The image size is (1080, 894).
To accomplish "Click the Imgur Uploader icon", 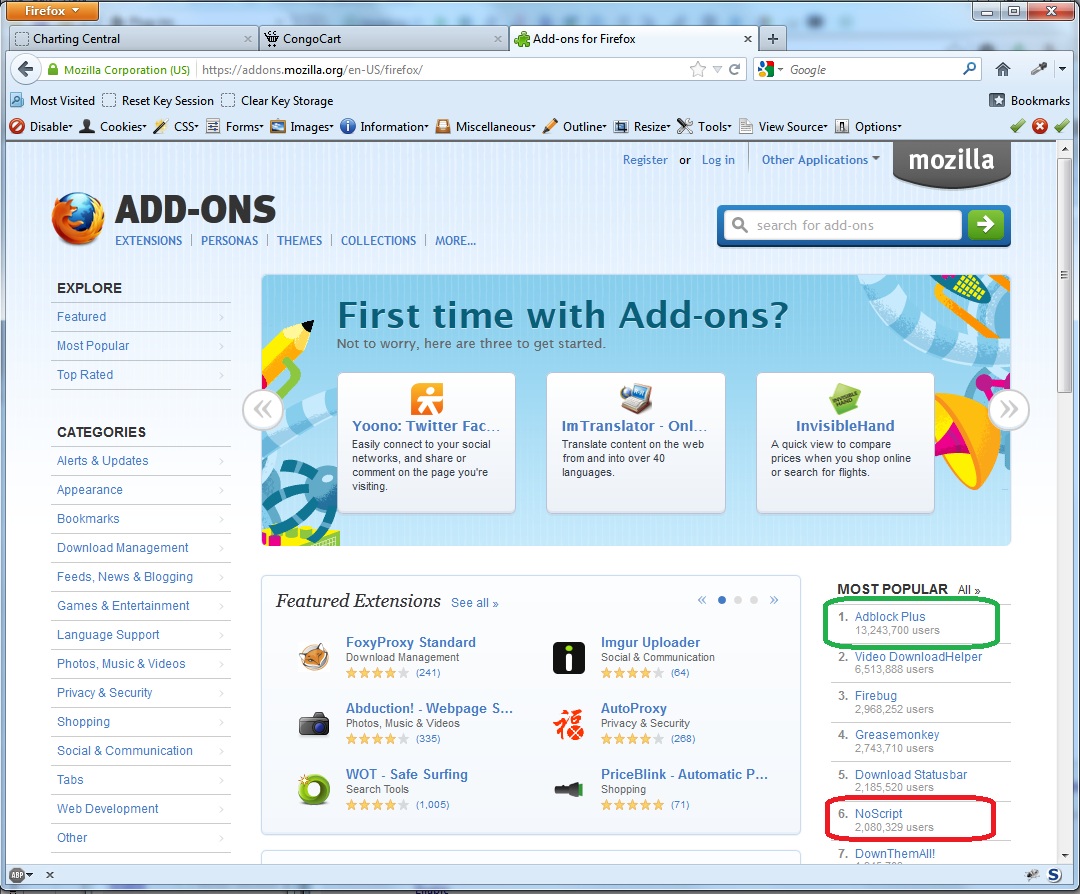I will [x=569, y=657].
